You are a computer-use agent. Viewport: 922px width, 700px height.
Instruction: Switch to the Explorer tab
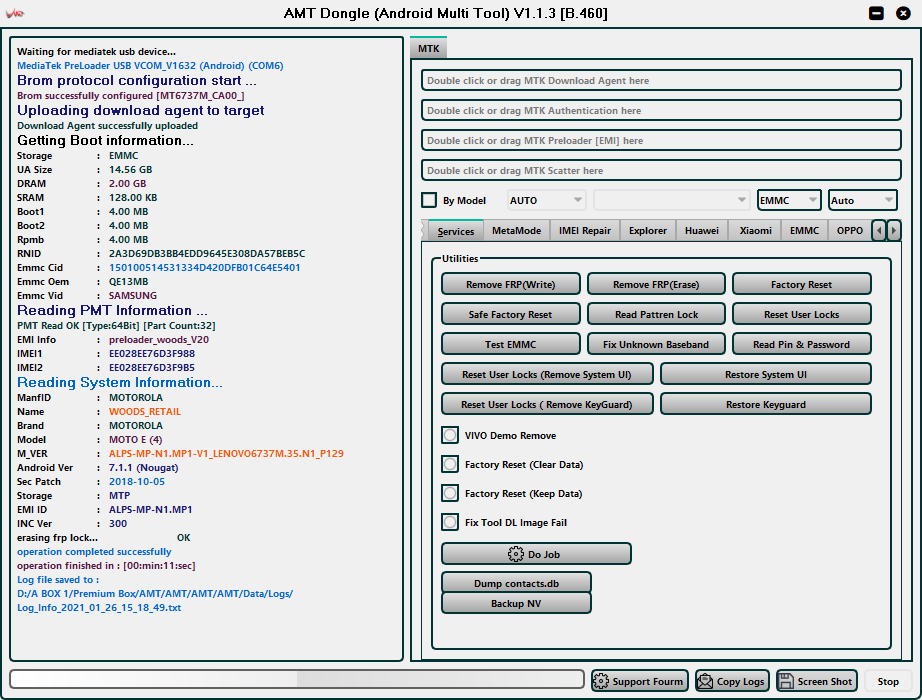pos(647,231)
